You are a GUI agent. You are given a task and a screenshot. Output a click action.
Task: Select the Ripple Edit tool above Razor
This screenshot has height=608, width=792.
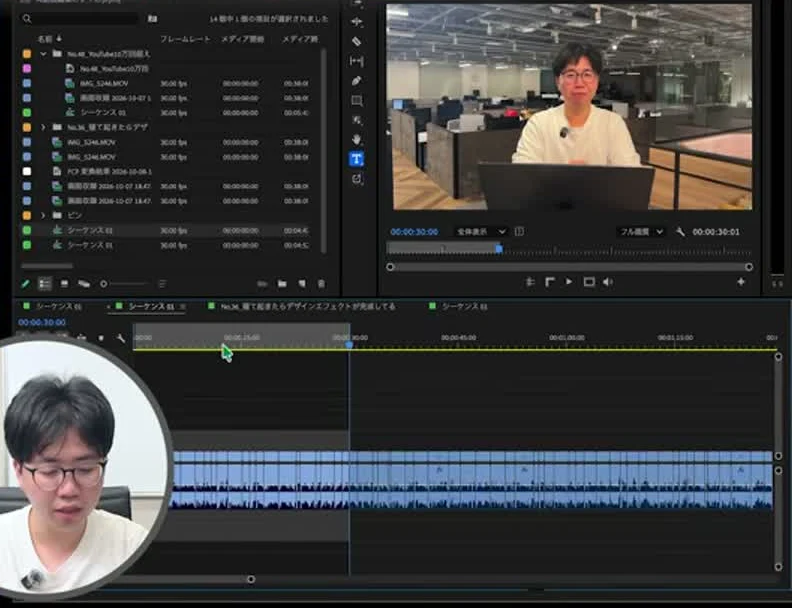coord(357,22)
